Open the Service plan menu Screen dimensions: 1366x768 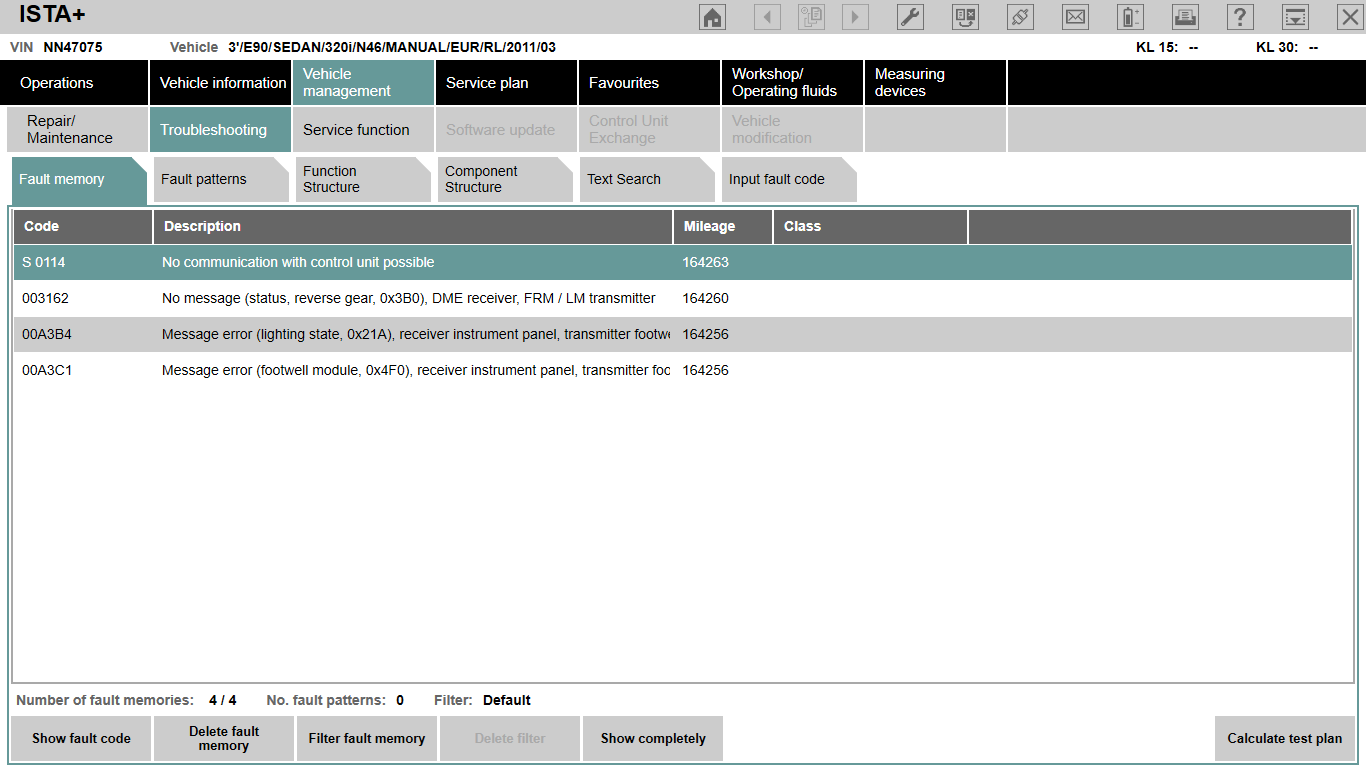(x=507, y=83)
